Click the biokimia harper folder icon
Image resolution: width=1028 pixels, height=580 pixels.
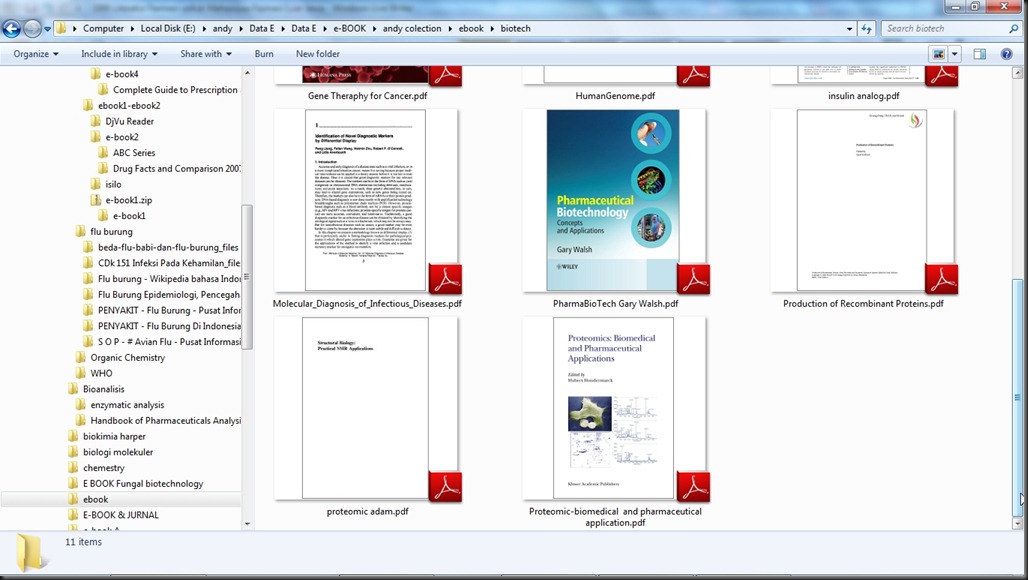(x=73, y=436)
